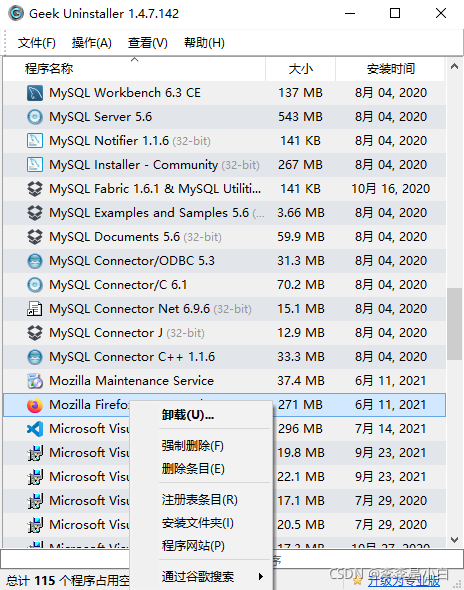Click the installer icon beside the 19.8 MB entry
464x590 pixels.
coord(35,453)
